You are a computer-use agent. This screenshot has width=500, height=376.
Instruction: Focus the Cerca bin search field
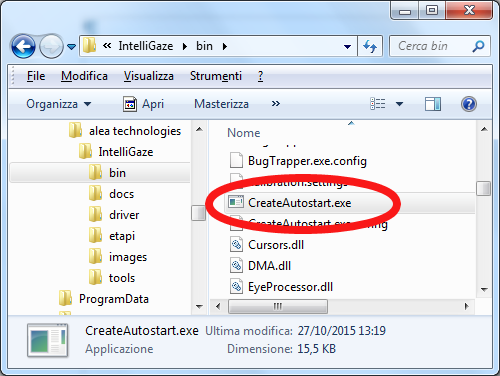click(x=440, y=46)
